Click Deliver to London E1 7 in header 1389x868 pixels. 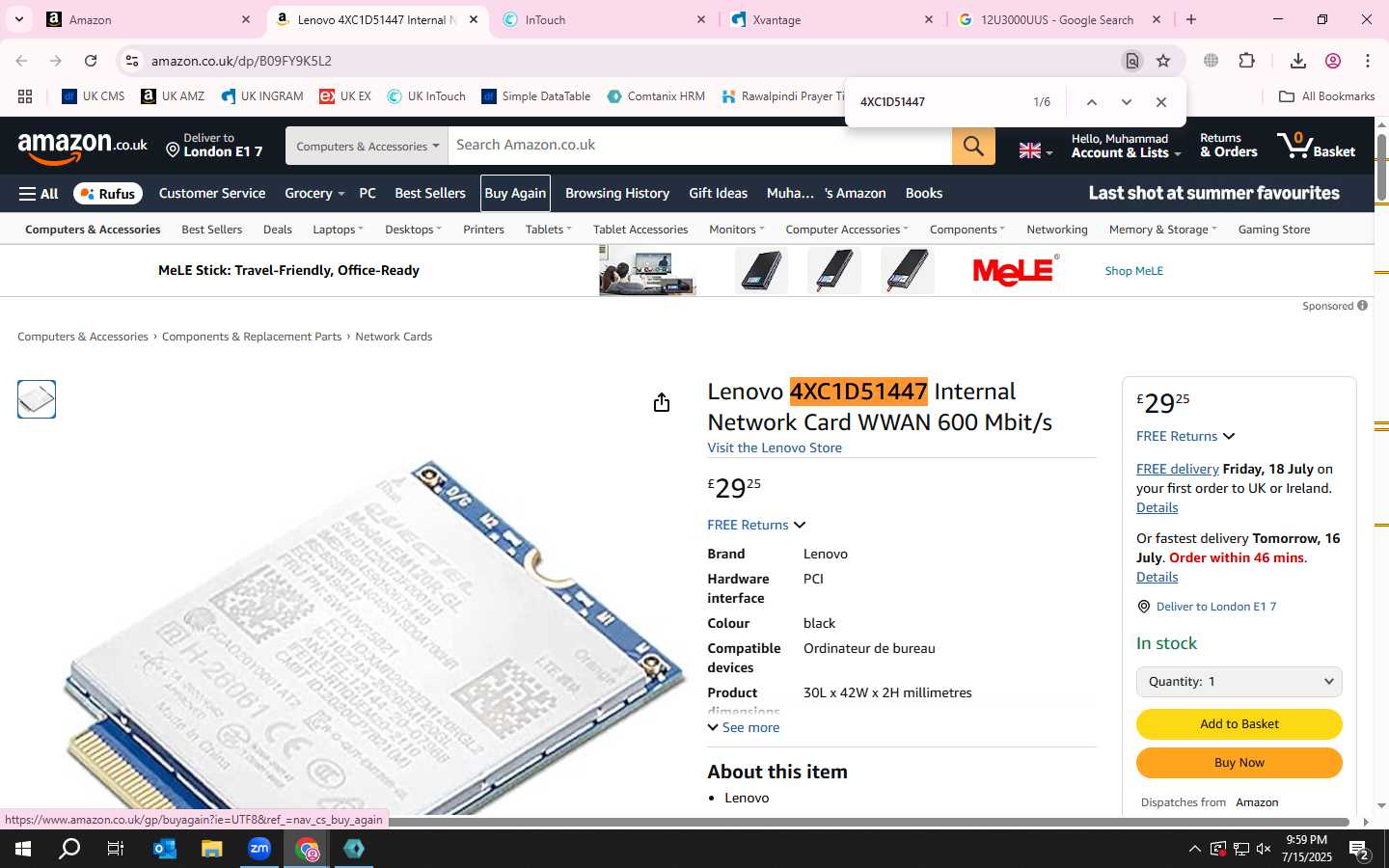tap(214, 146)
